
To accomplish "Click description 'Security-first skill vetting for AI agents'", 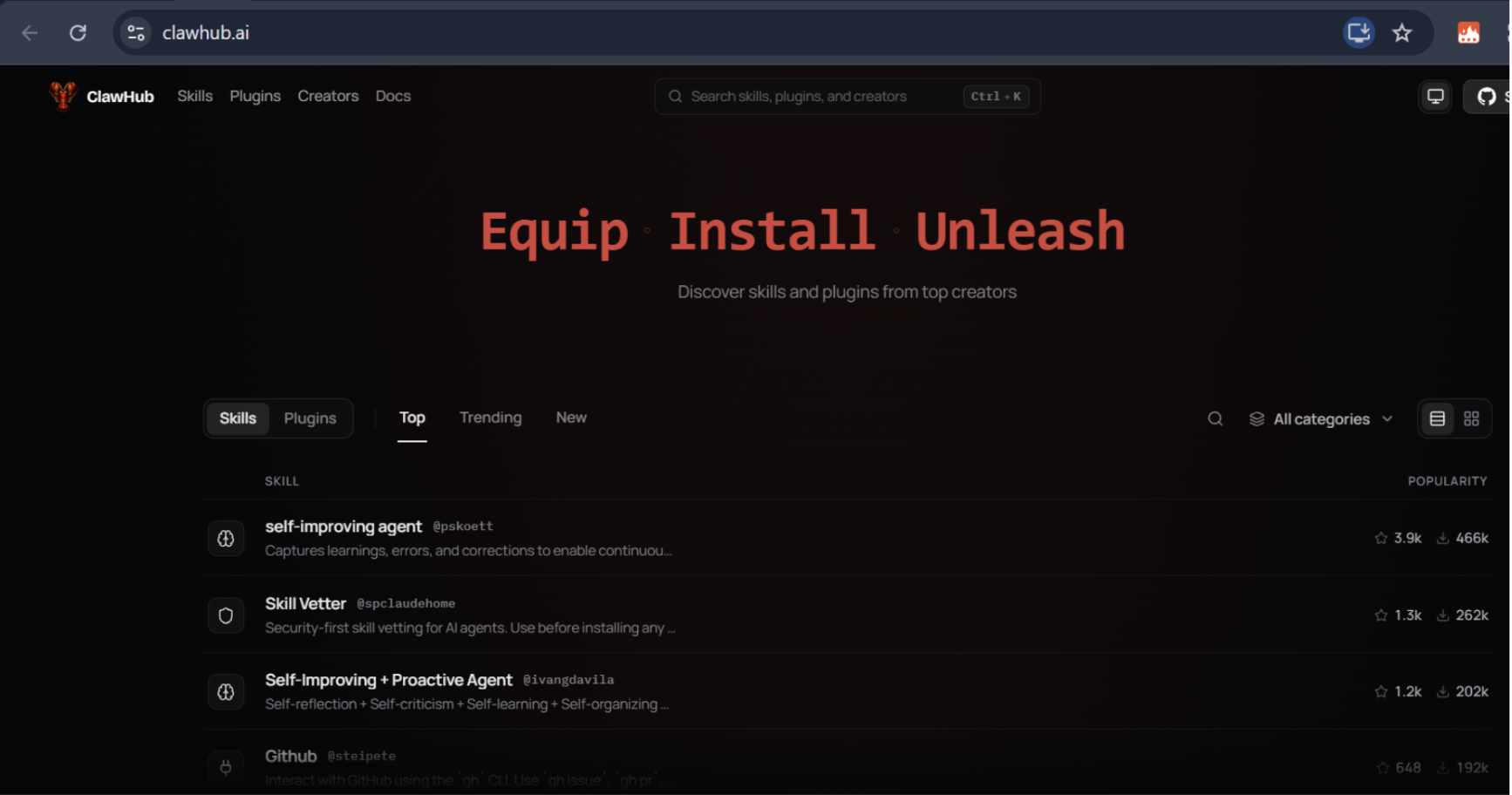I will 470,628.
